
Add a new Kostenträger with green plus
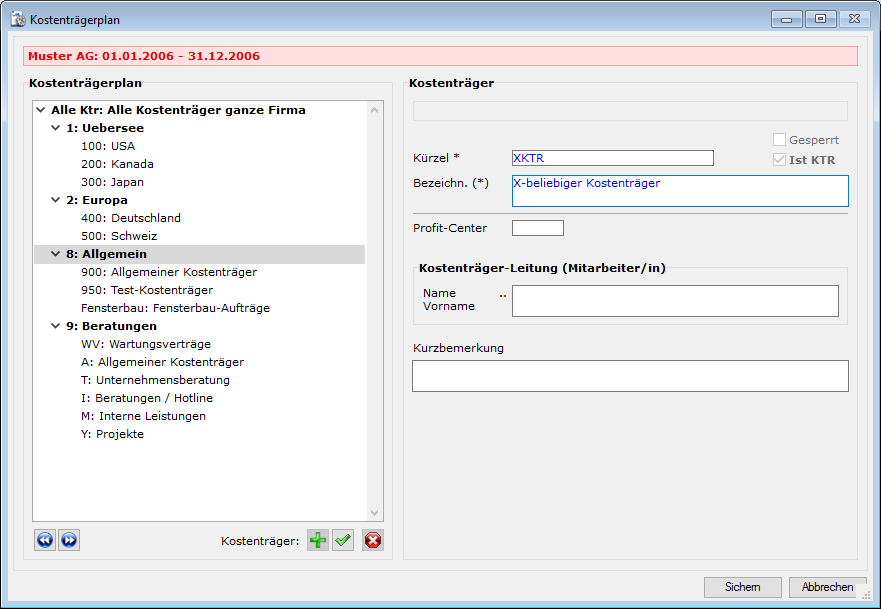(317, 541)
